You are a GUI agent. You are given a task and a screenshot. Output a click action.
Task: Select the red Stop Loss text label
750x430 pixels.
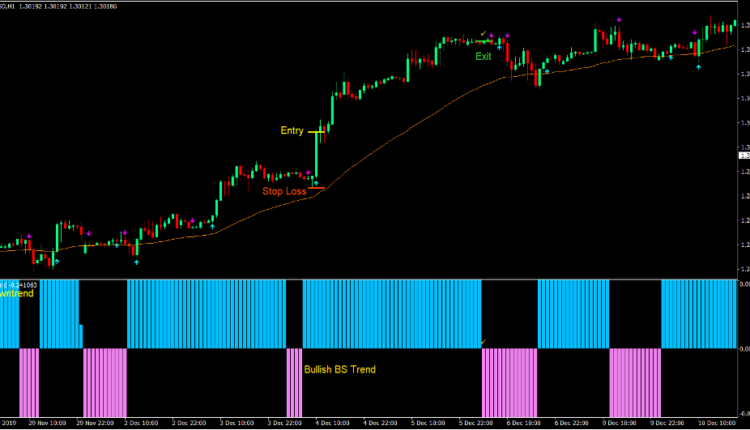(284, 191)
